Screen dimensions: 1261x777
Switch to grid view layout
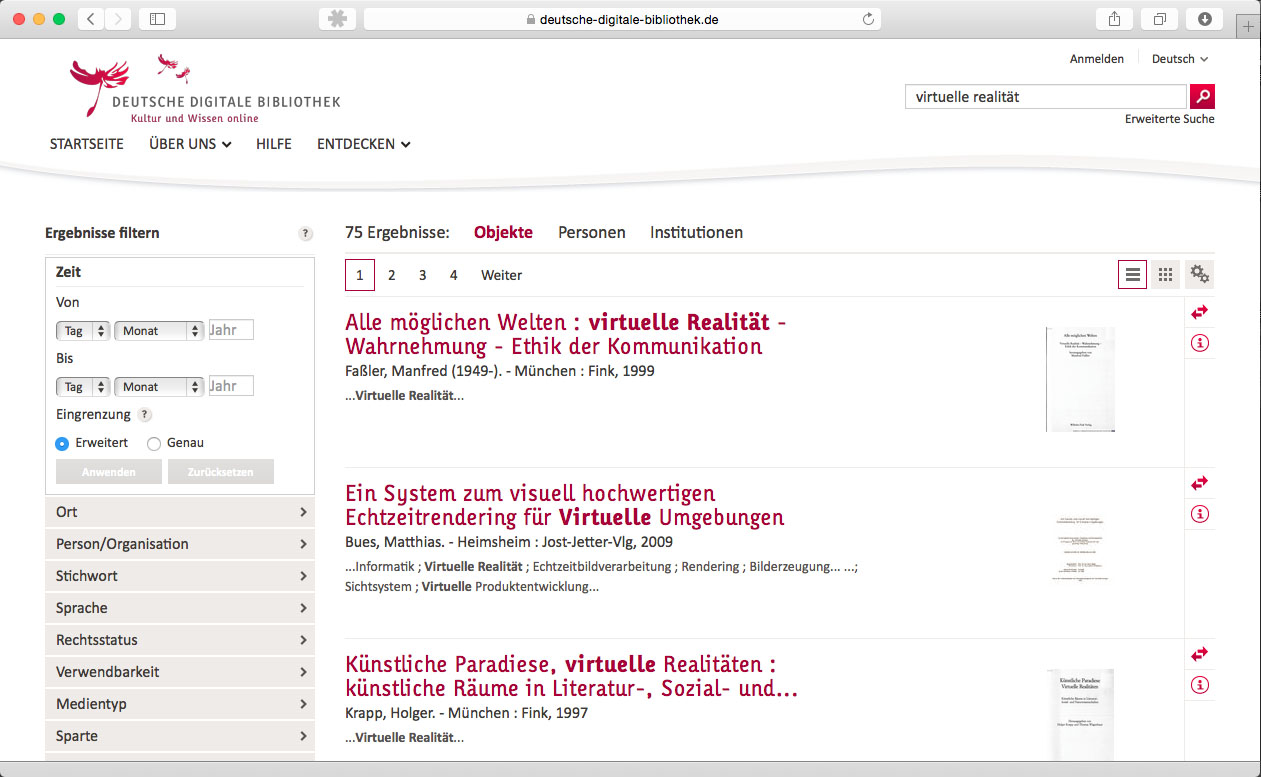(x=1165, y=275)
